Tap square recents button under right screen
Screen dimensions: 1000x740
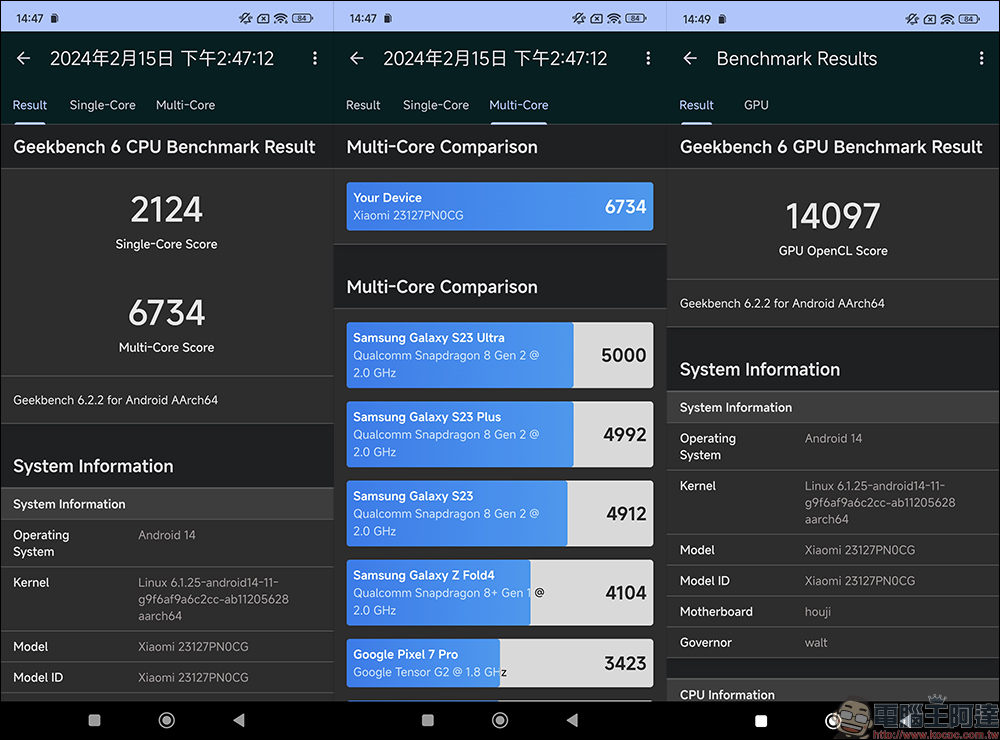pos(761,720)
